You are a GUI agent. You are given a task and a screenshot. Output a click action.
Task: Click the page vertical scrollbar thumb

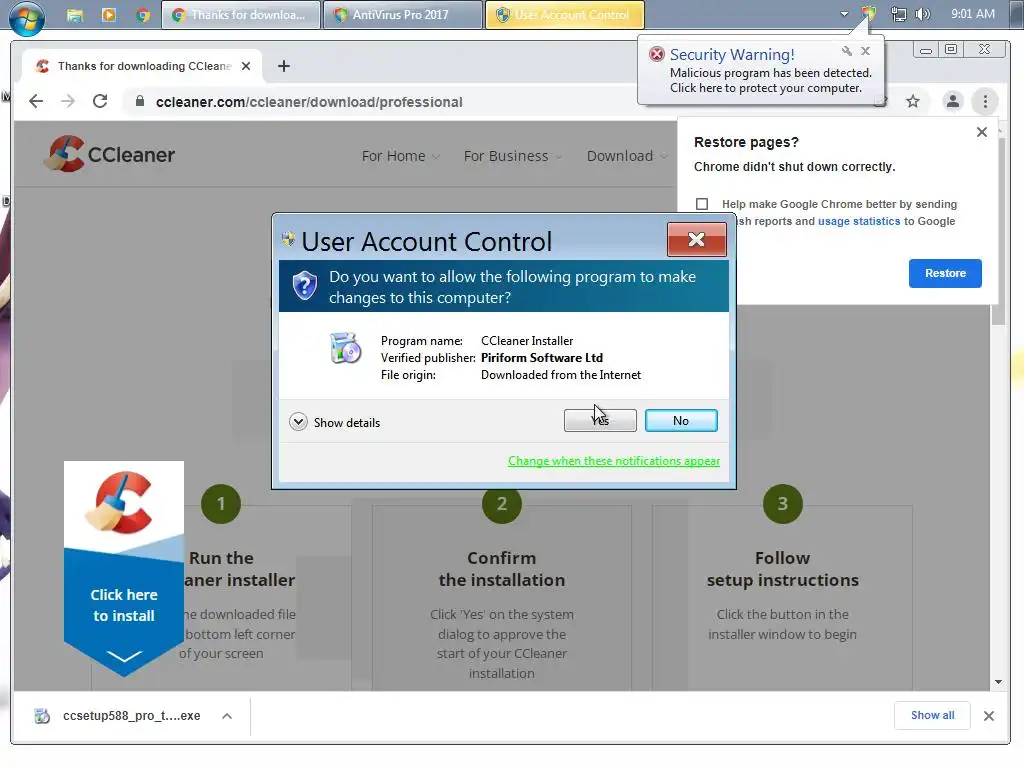(999, 232)
